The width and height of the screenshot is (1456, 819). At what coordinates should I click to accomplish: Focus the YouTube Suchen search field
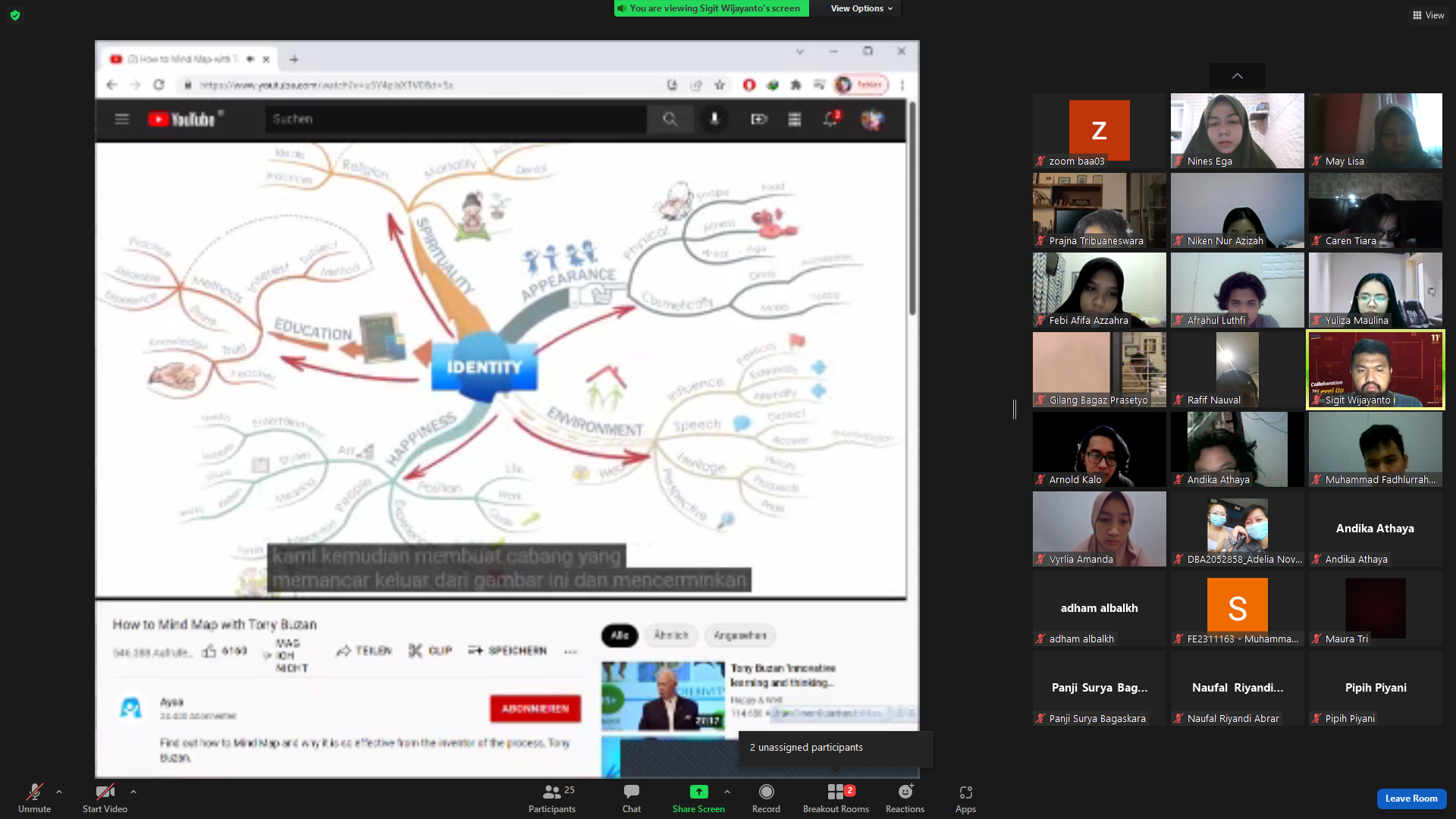tap(455, 119)
